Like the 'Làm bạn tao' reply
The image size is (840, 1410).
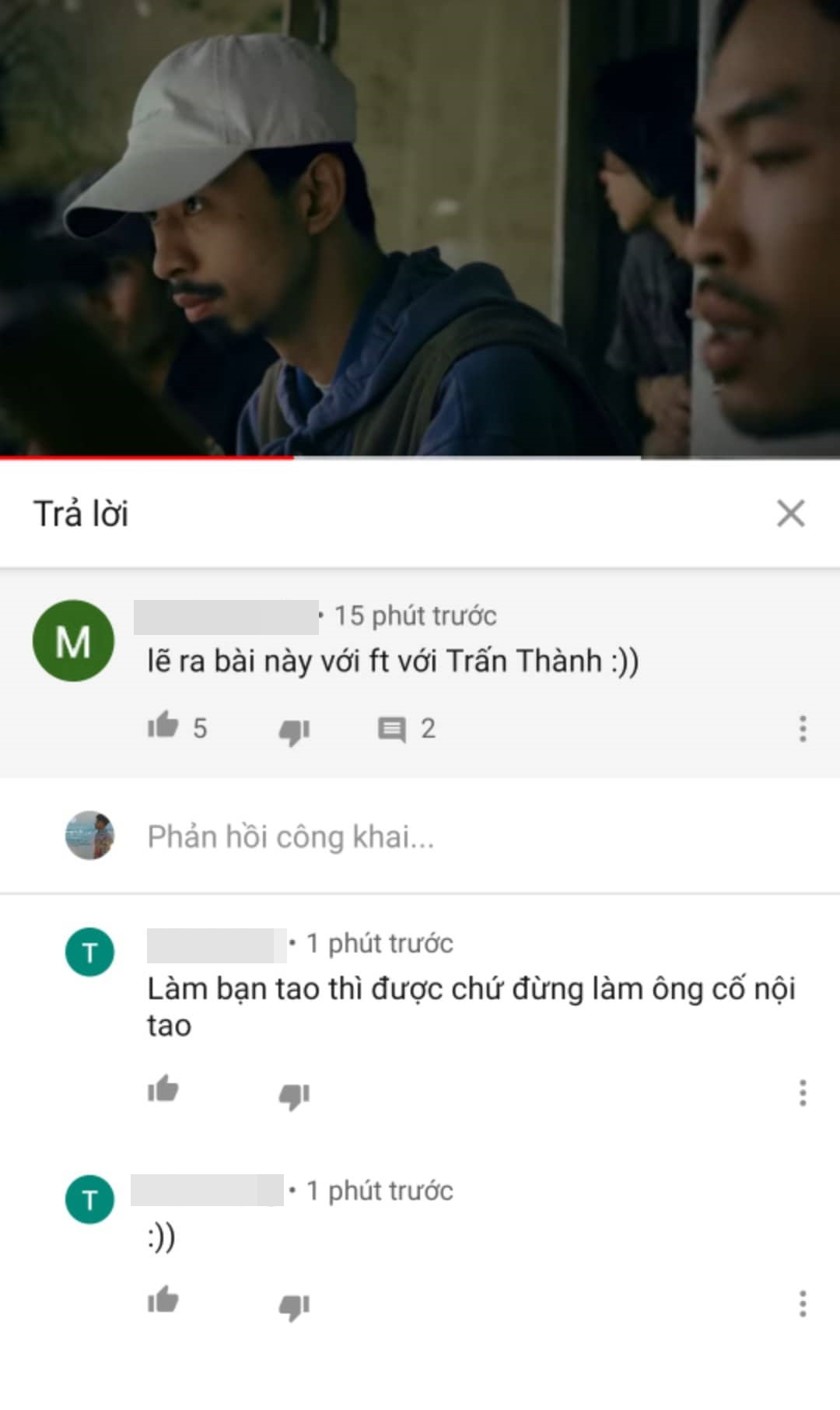pos(163,1089)
